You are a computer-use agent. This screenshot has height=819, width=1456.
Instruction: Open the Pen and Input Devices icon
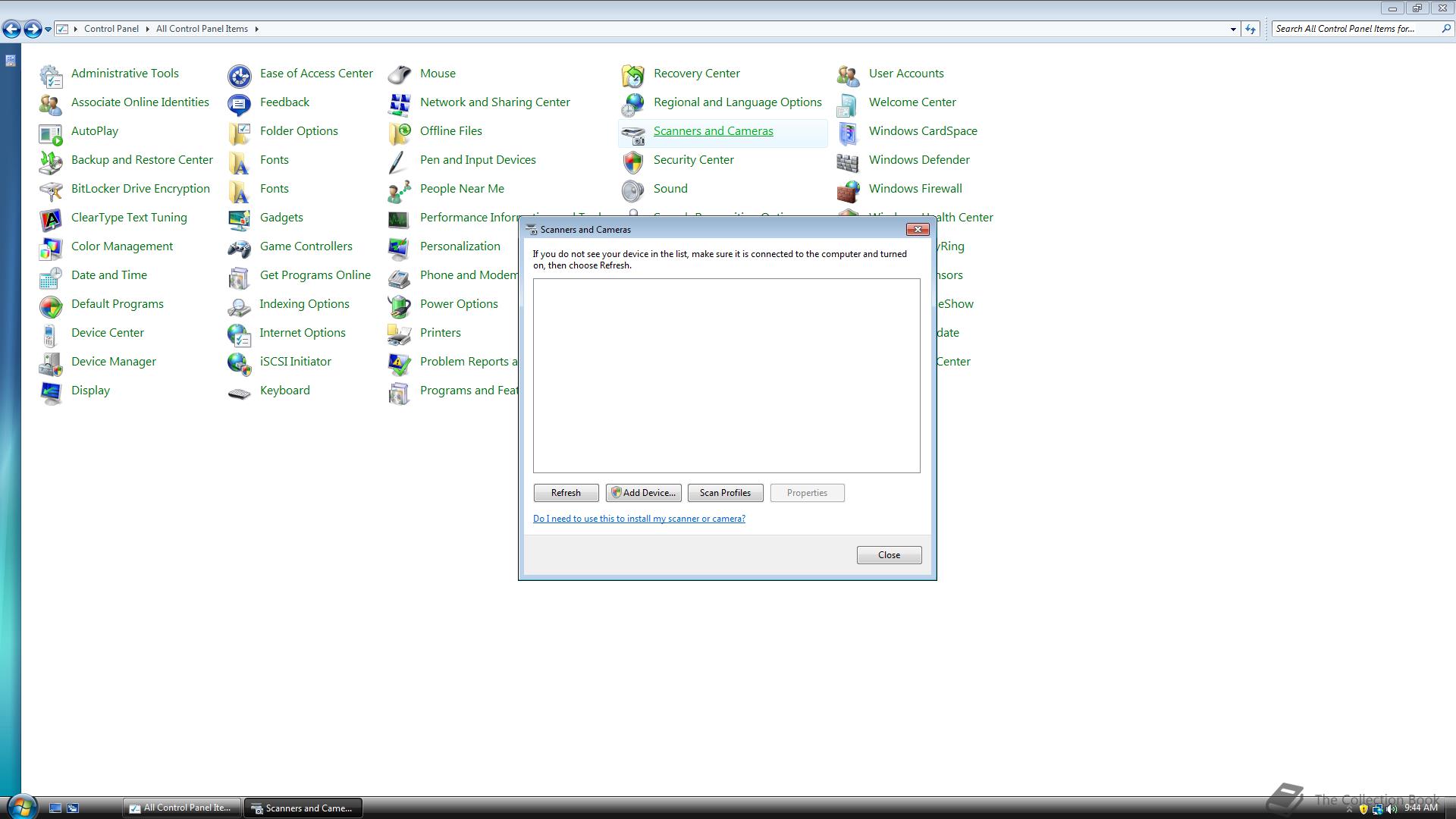(400, 161)
